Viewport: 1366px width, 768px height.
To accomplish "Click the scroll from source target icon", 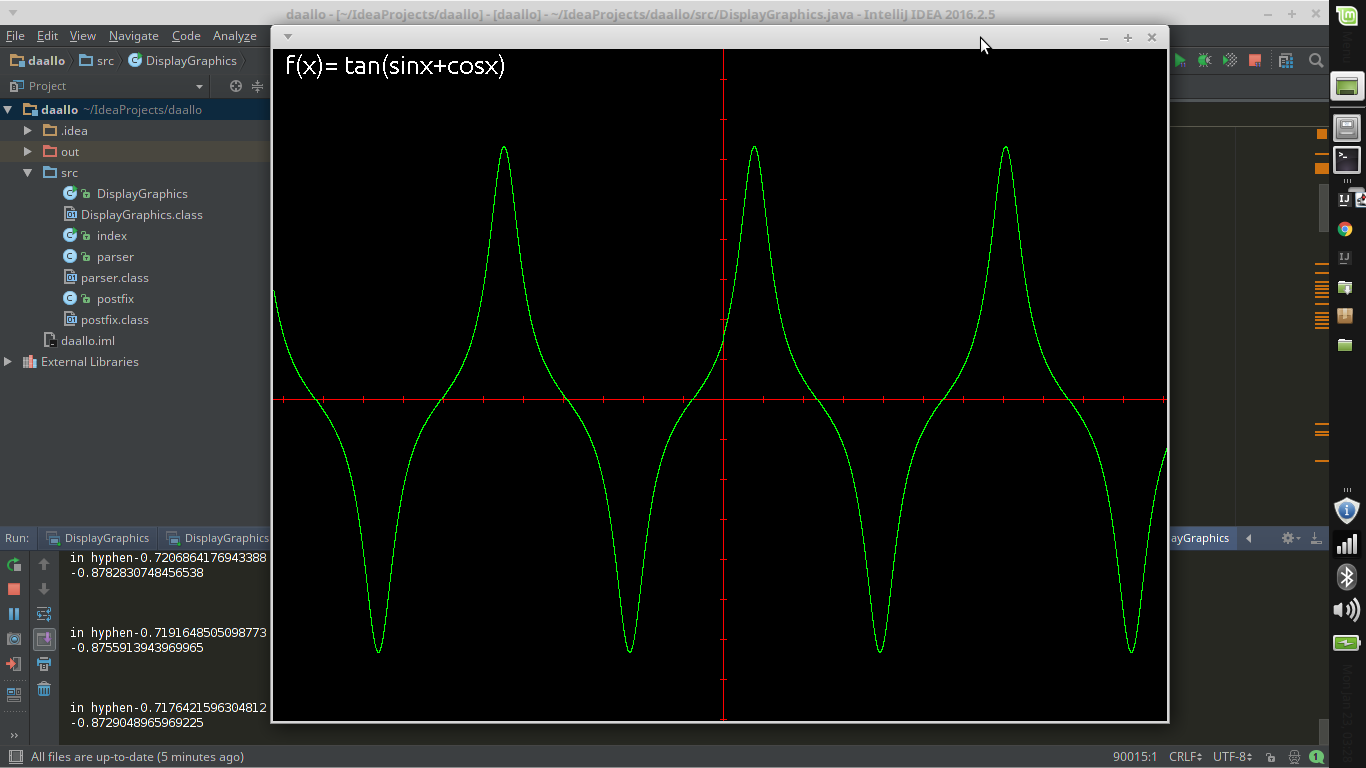I will [x=236, y=86].
